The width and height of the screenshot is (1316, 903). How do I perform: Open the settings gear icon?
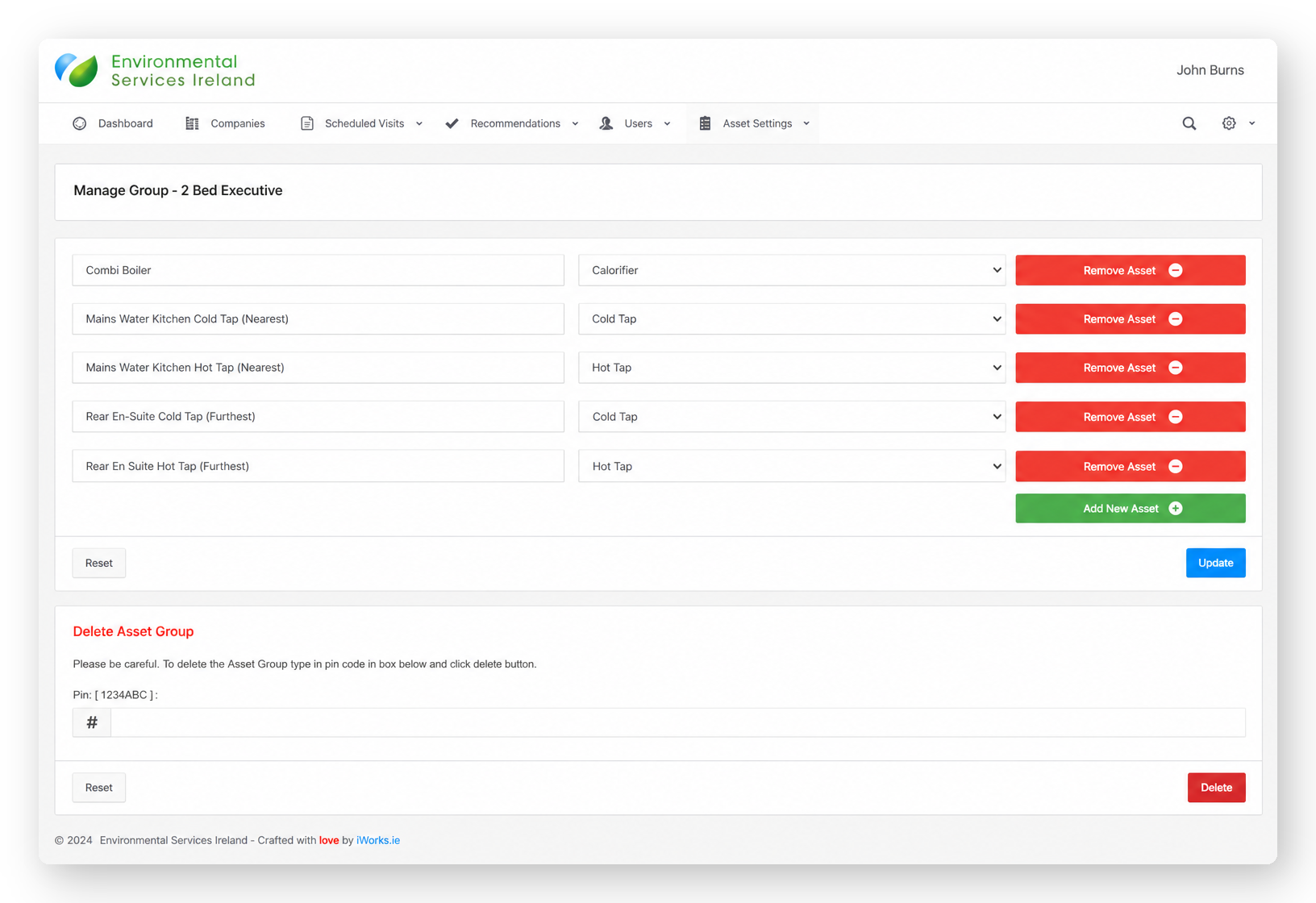1228,123
